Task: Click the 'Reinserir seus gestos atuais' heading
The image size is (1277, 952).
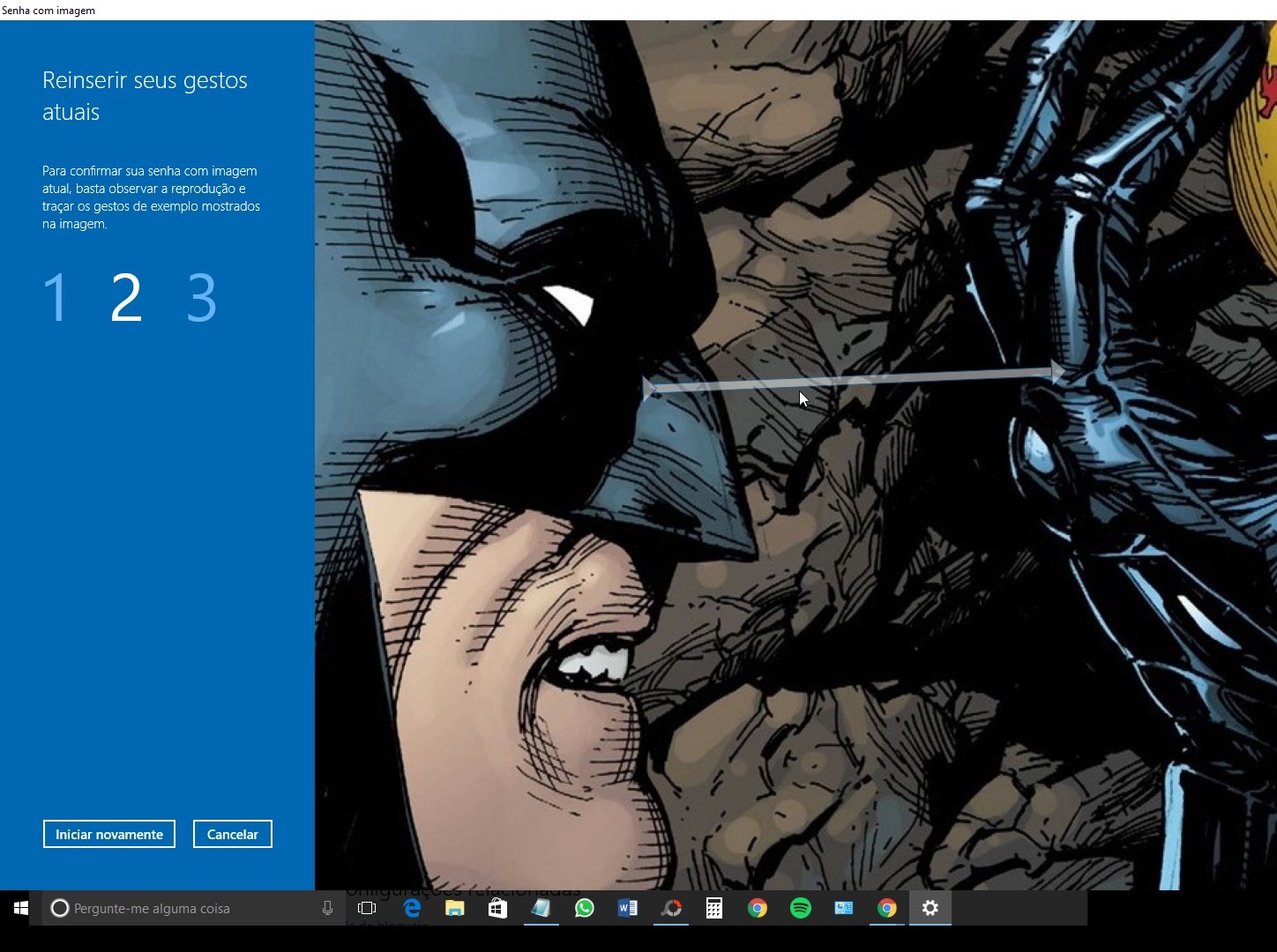Action: pos(145,96)
